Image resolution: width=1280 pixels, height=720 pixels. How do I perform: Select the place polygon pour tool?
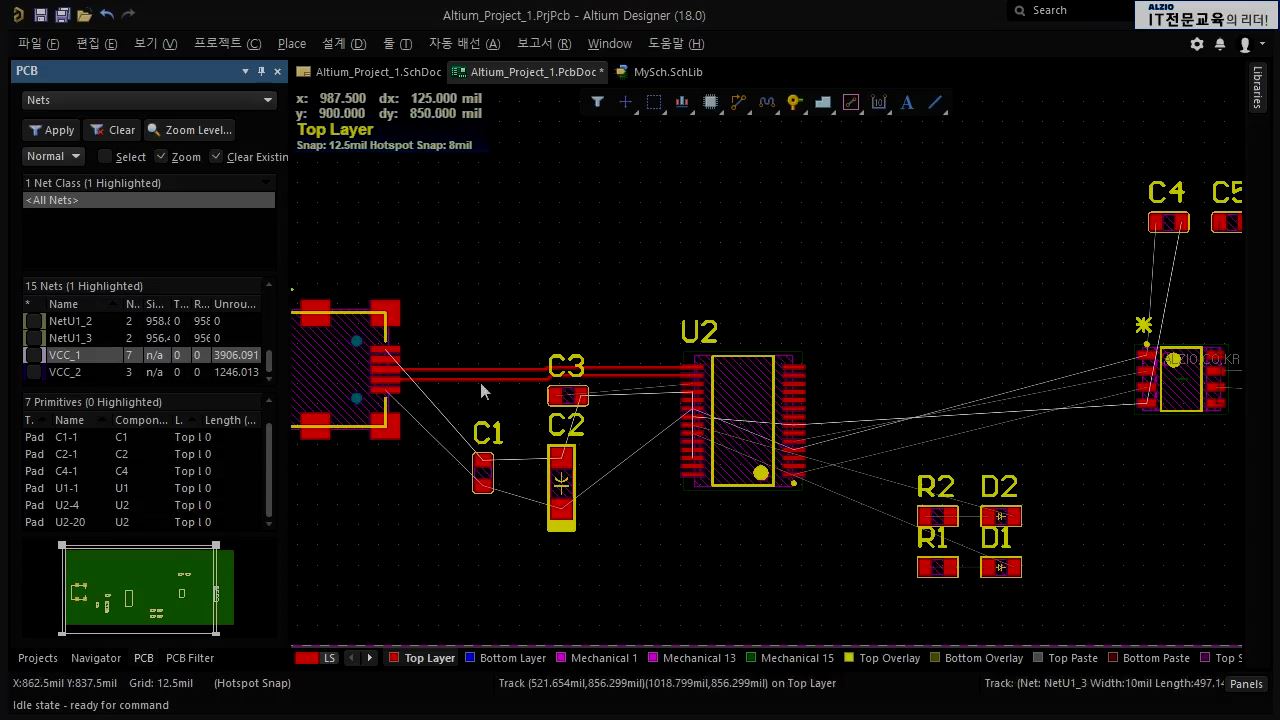click(x=823, y=102)
